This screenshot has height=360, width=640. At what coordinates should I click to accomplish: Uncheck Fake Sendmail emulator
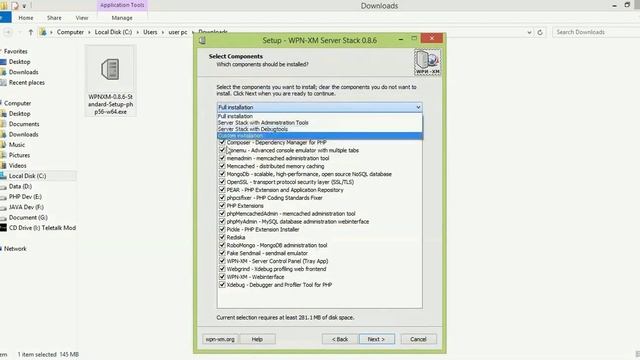(x=222, y=253)
